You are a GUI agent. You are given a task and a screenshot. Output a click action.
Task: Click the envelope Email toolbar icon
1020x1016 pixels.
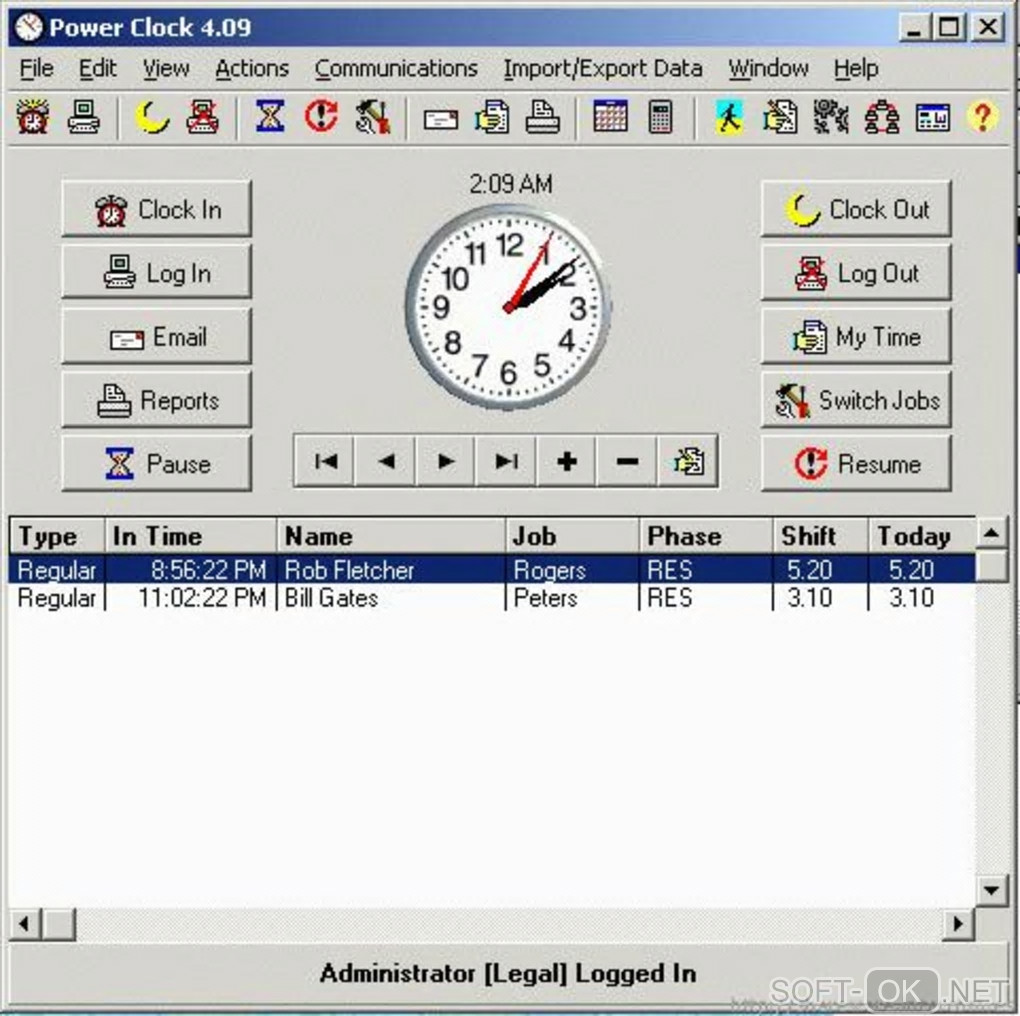coord(440,119)
